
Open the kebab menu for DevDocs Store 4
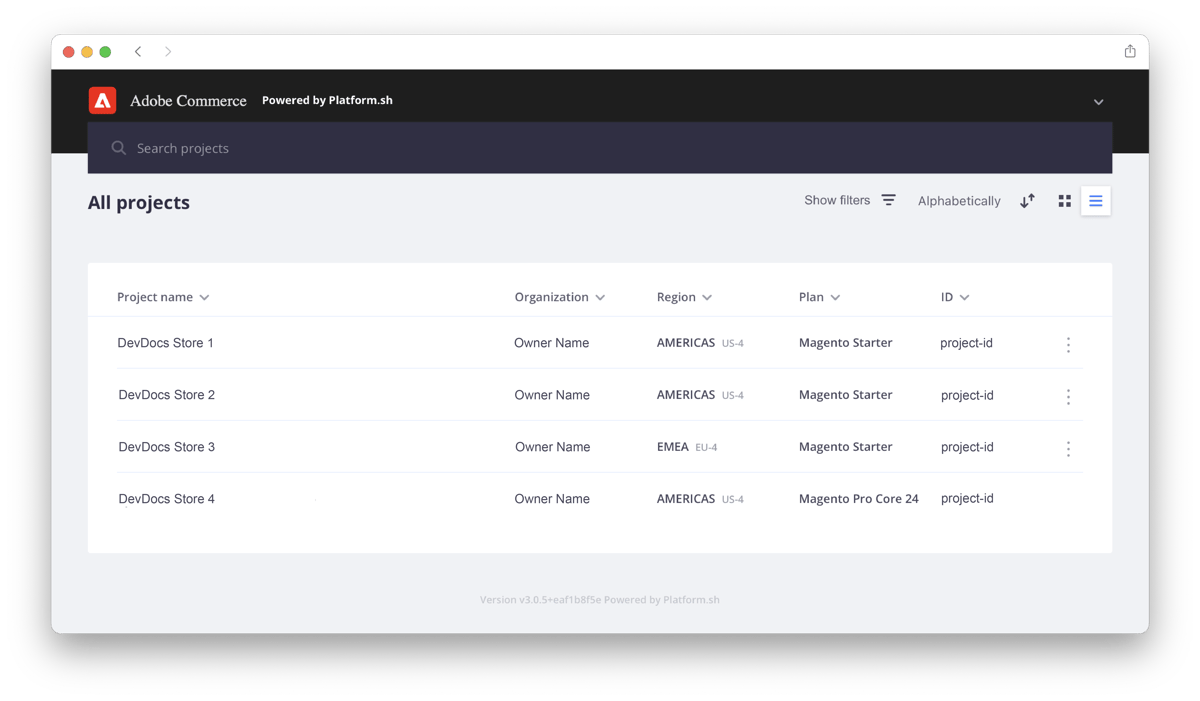1068,498
